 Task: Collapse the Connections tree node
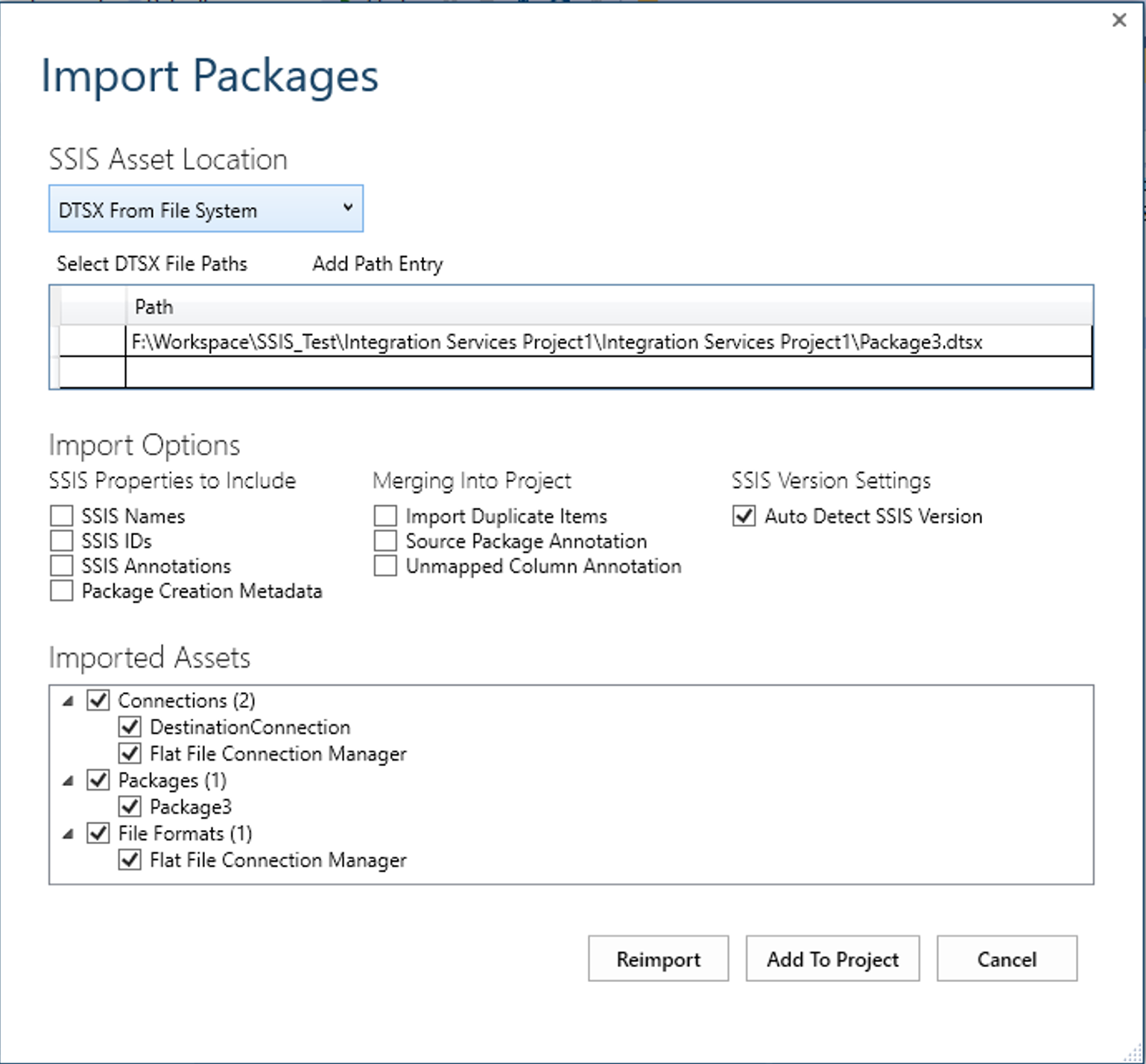tap(69, 700)
